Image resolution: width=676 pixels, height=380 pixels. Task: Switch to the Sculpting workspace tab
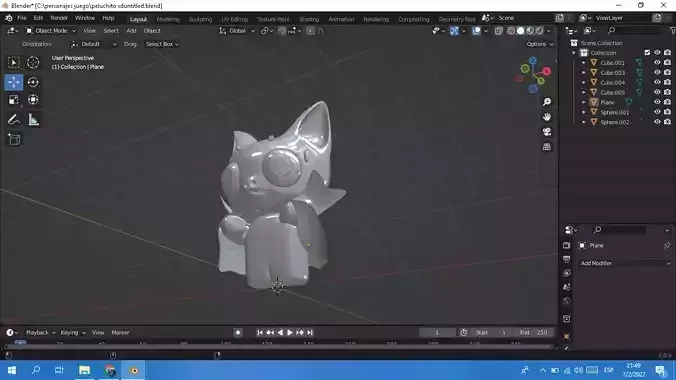200,19
